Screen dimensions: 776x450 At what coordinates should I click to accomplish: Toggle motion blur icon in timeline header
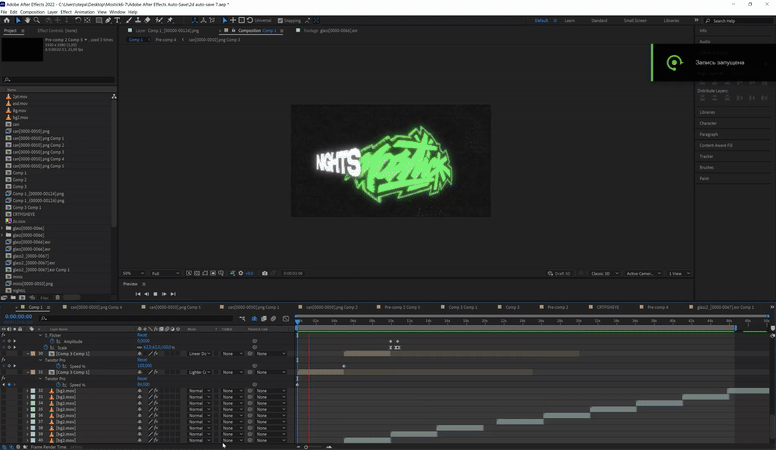point(273,319)
